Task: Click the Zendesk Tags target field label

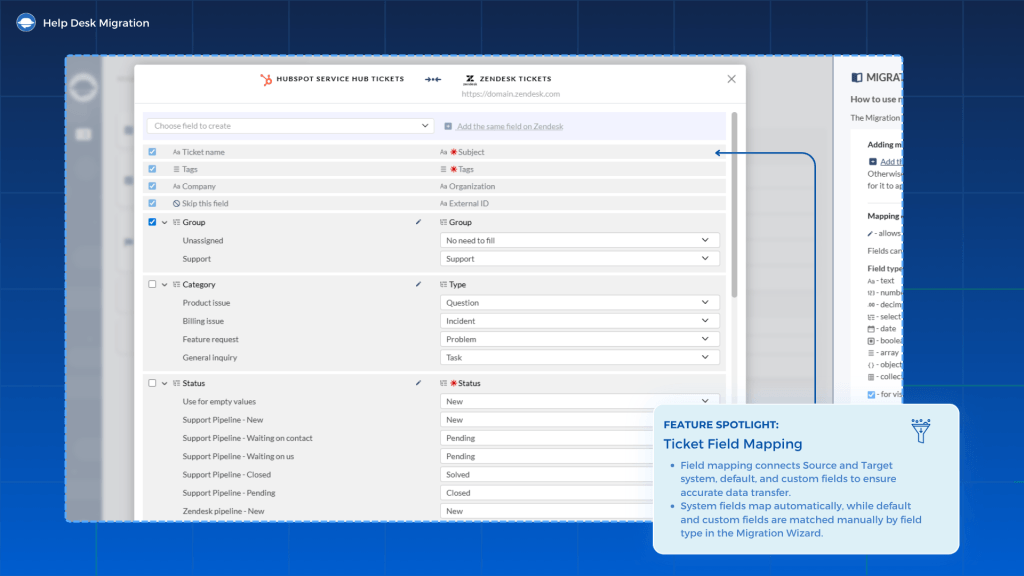Action: click(x=466, y=169)
